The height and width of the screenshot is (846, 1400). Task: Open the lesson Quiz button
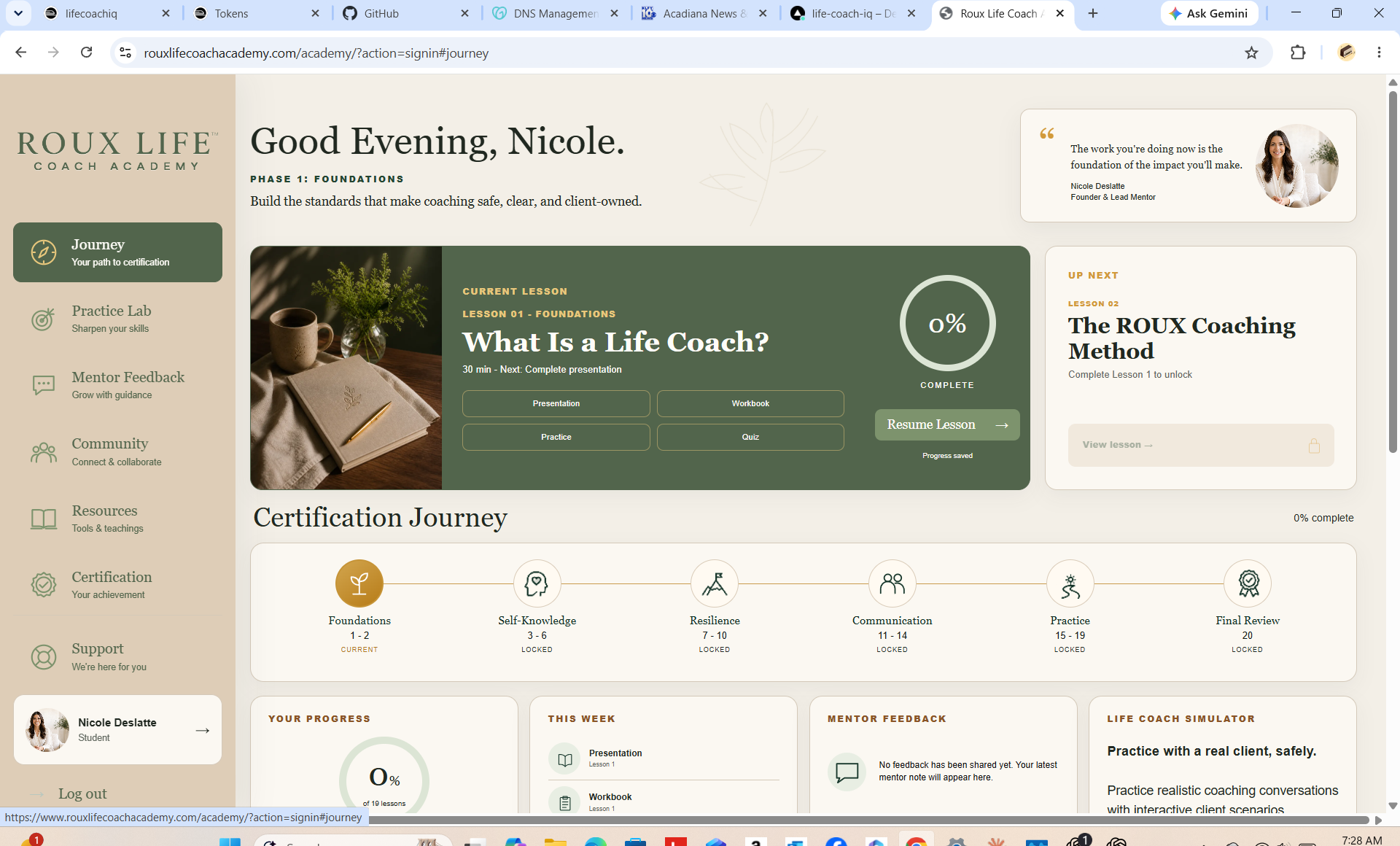[x=750, y=437]
